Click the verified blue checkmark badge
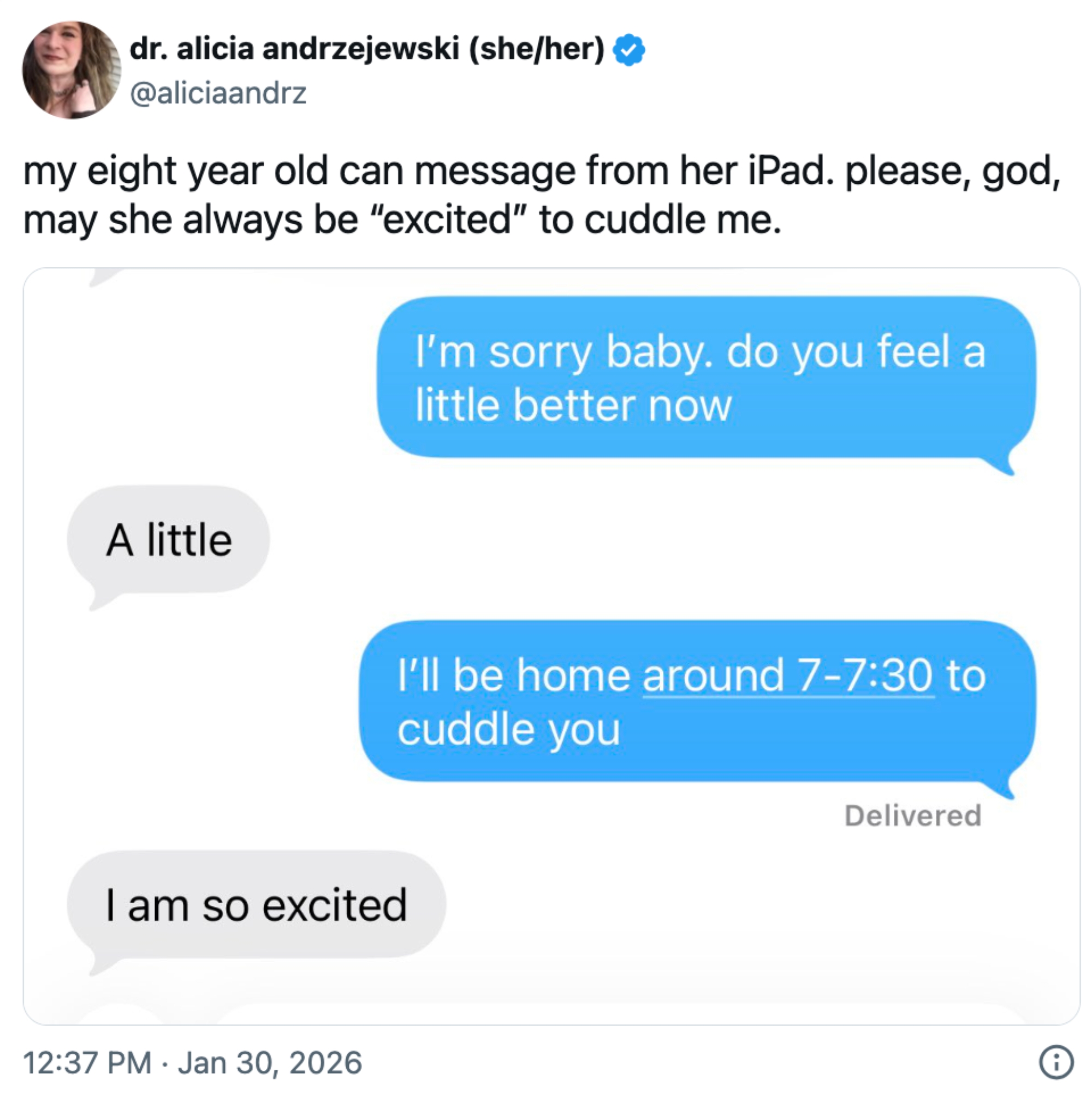This screenshot has width=1092, height=1103. [x=628, y=50]
